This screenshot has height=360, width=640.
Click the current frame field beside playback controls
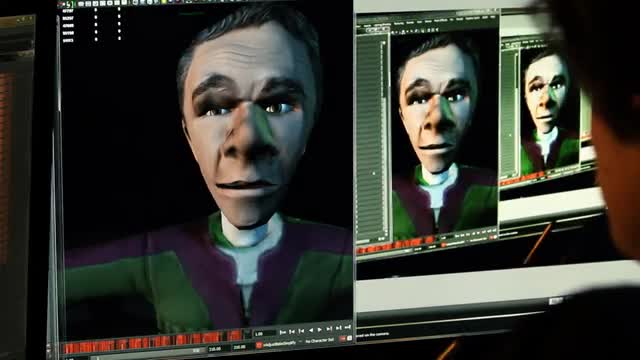265,333
